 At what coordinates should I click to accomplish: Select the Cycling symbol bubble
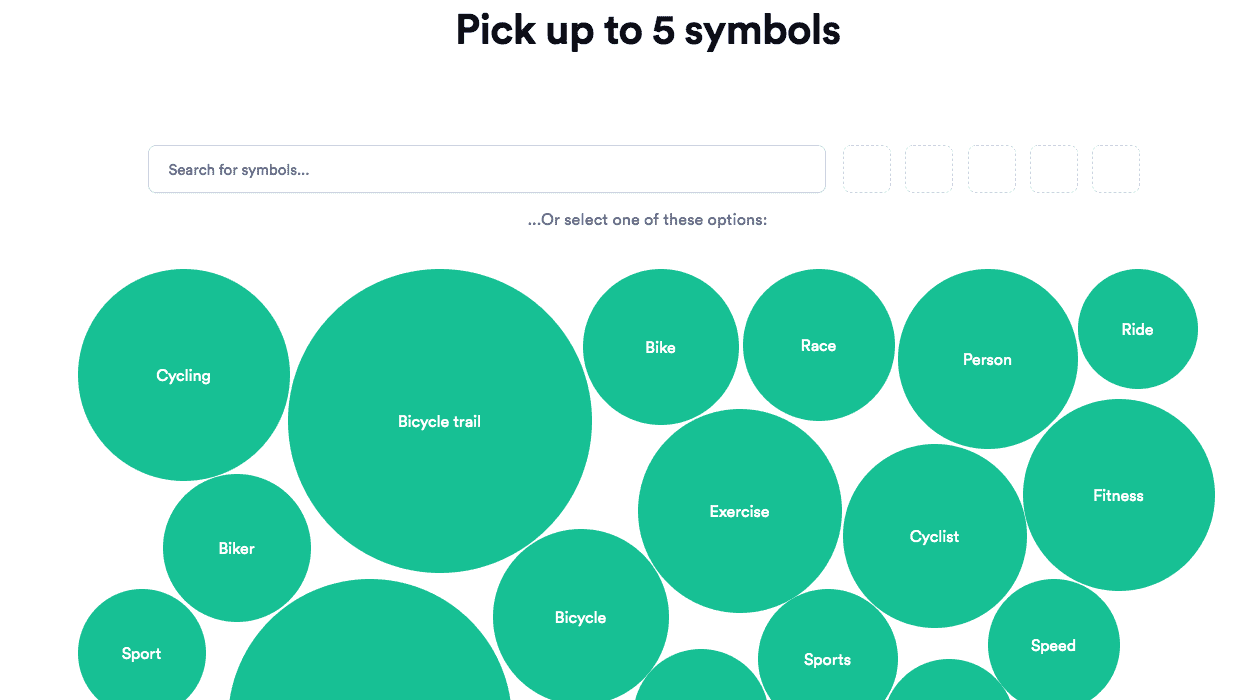pos(184,375)
